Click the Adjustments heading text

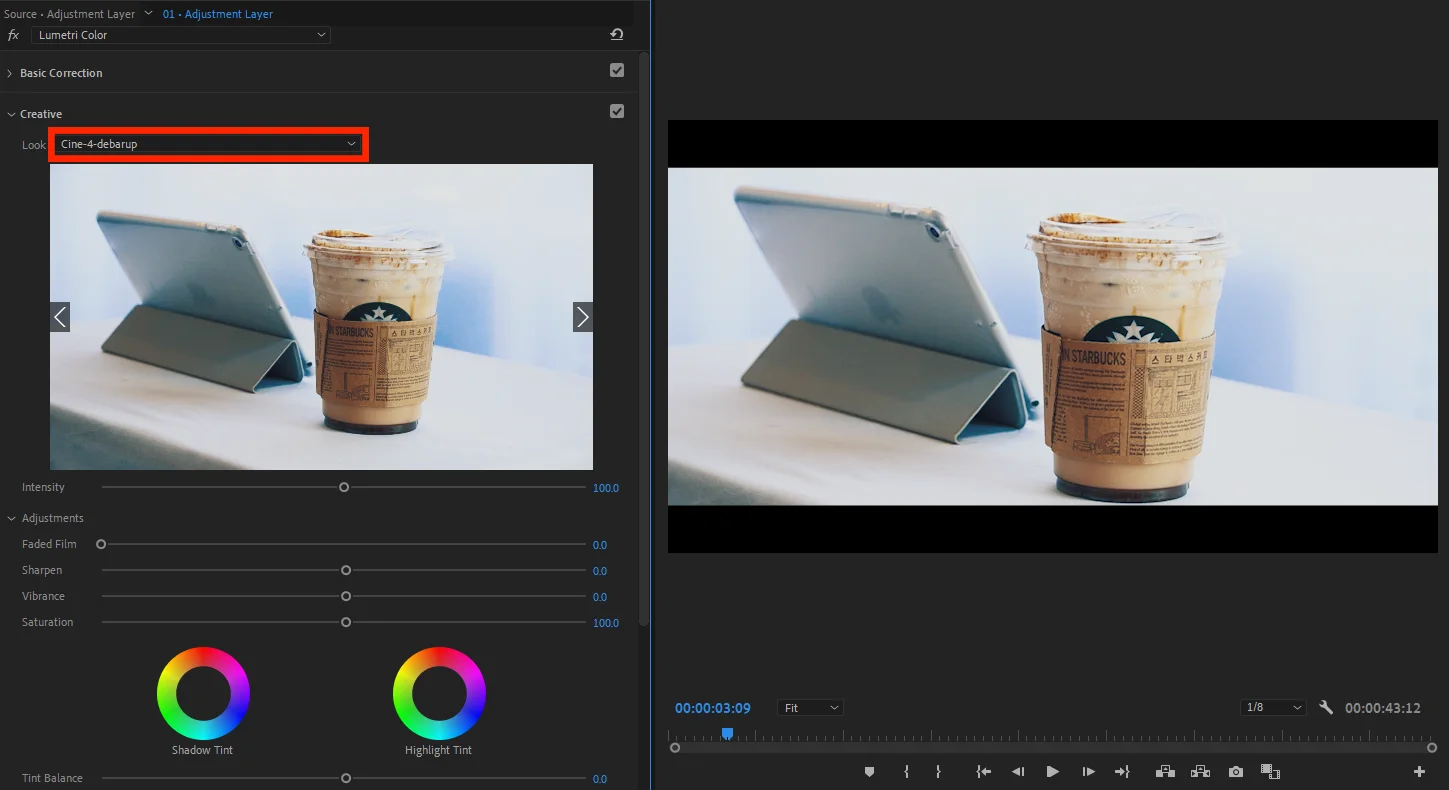53,518
